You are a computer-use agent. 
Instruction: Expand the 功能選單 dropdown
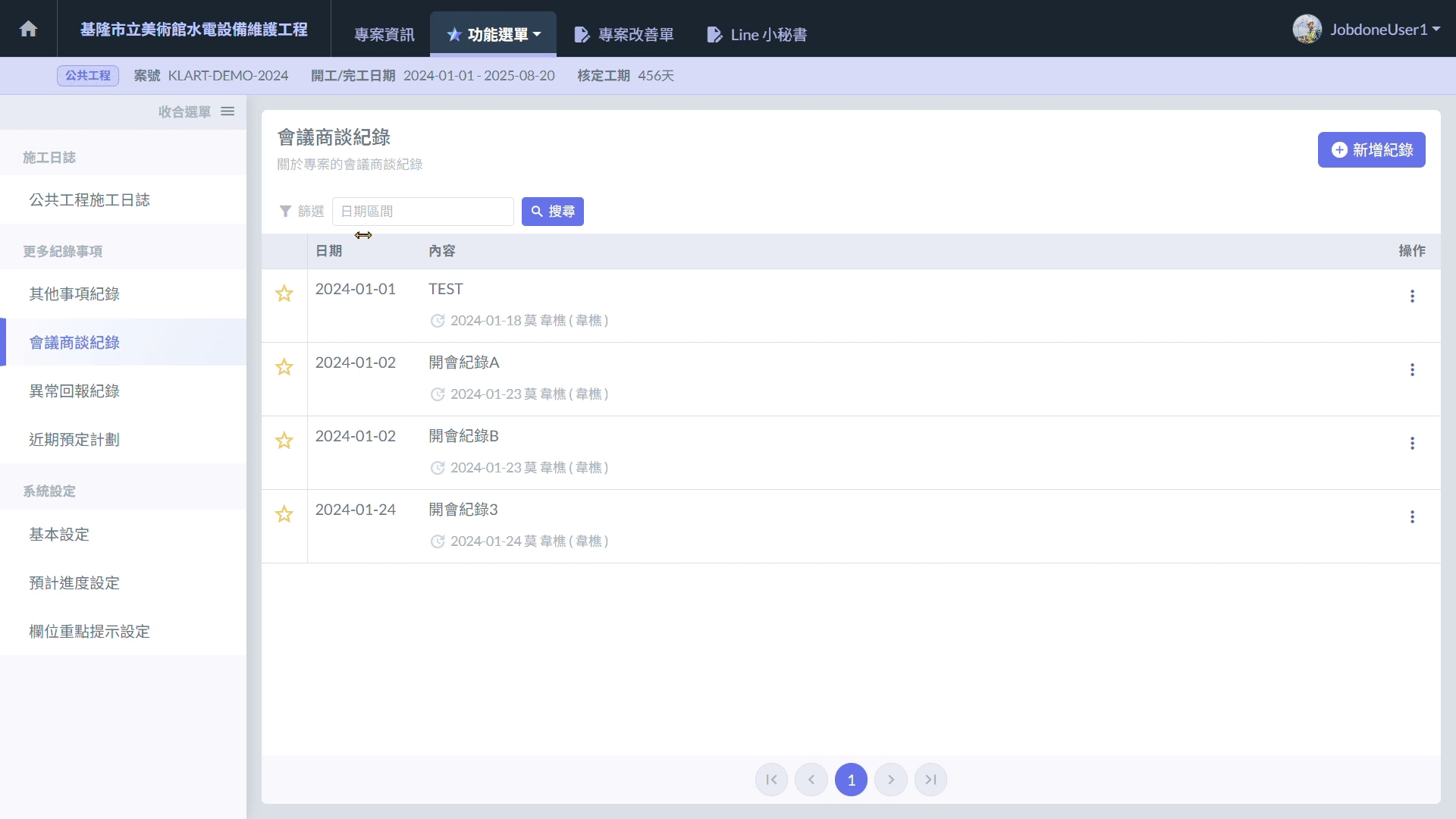point(494,35)
